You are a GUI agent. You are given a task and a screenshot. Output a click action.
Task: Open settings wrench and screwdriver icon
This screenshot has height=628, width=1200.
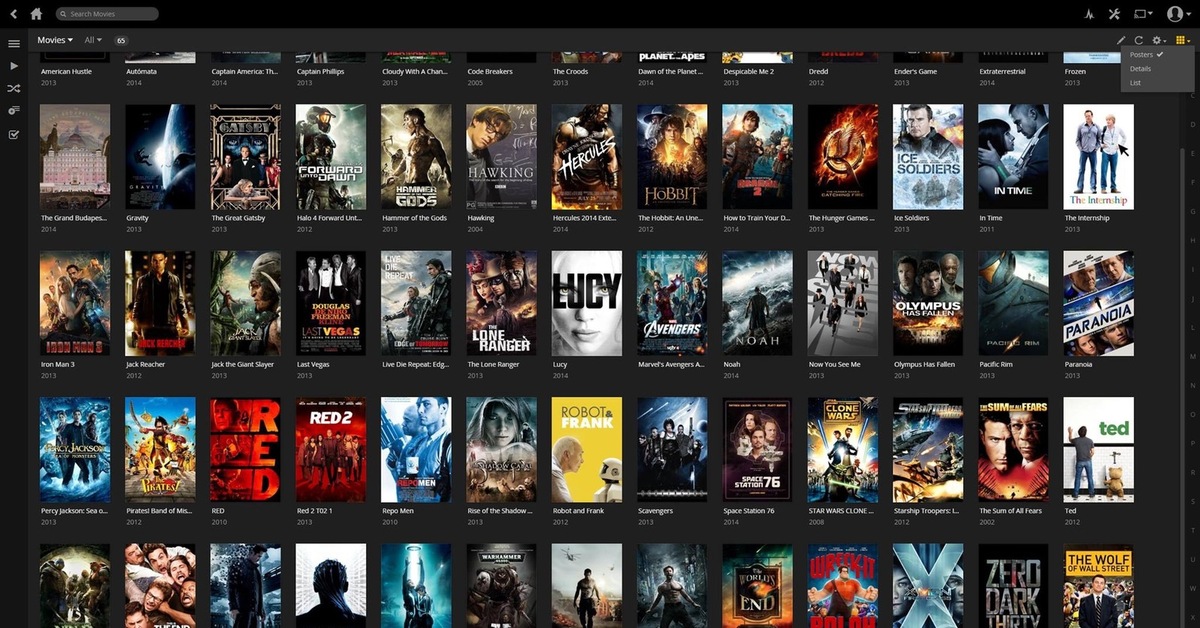click(x=1114, y=14)
